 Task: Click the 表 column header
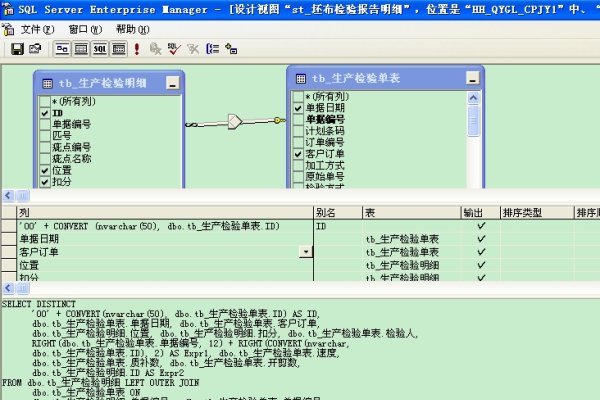pyautogui.click(x=412, y=213)
